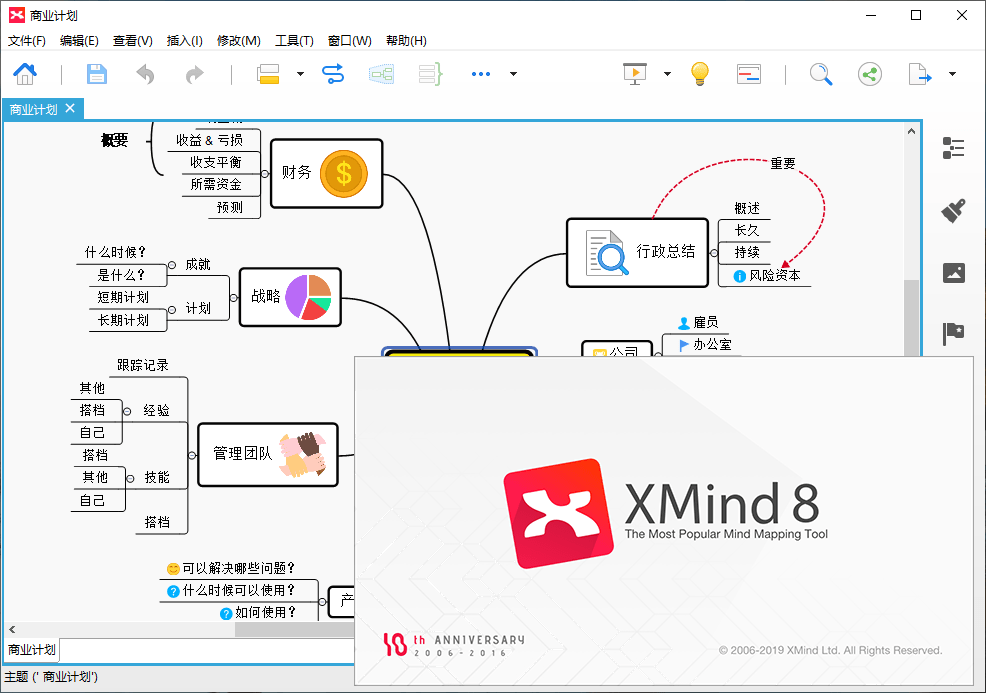The image size is (986, 693).
Task: Save the map with the floppy disk icon
Action: [96, 74]
